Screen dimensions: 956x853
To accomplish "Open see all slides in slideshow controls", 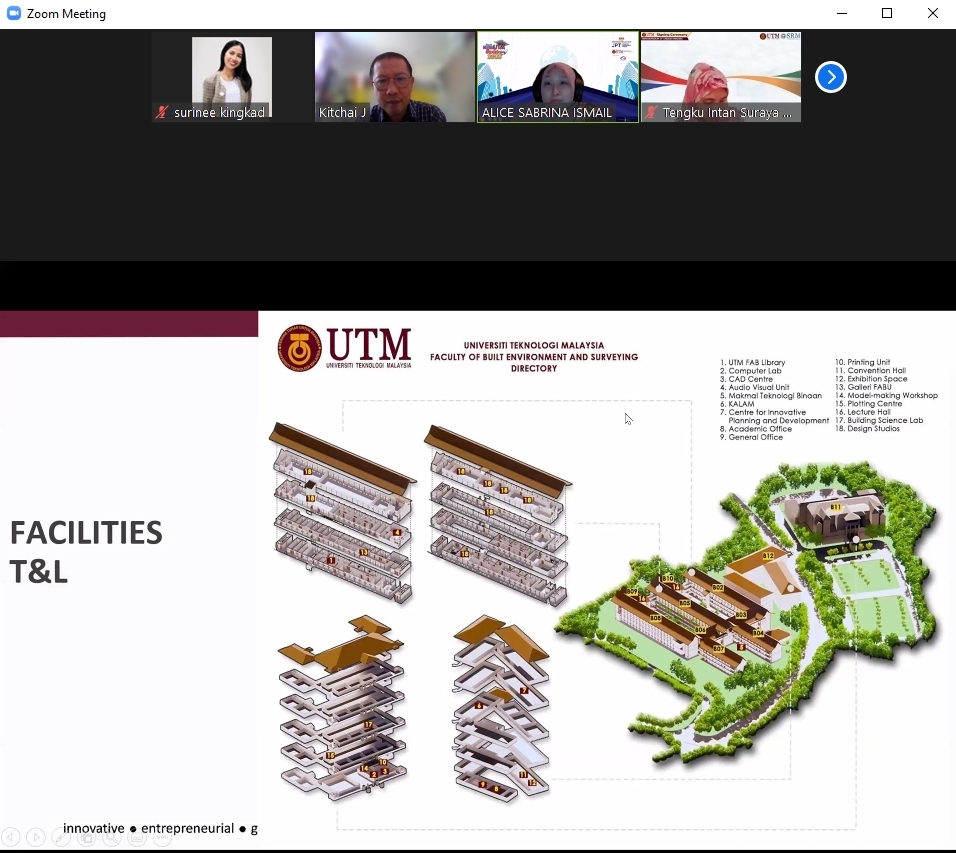I will (87, 837).
